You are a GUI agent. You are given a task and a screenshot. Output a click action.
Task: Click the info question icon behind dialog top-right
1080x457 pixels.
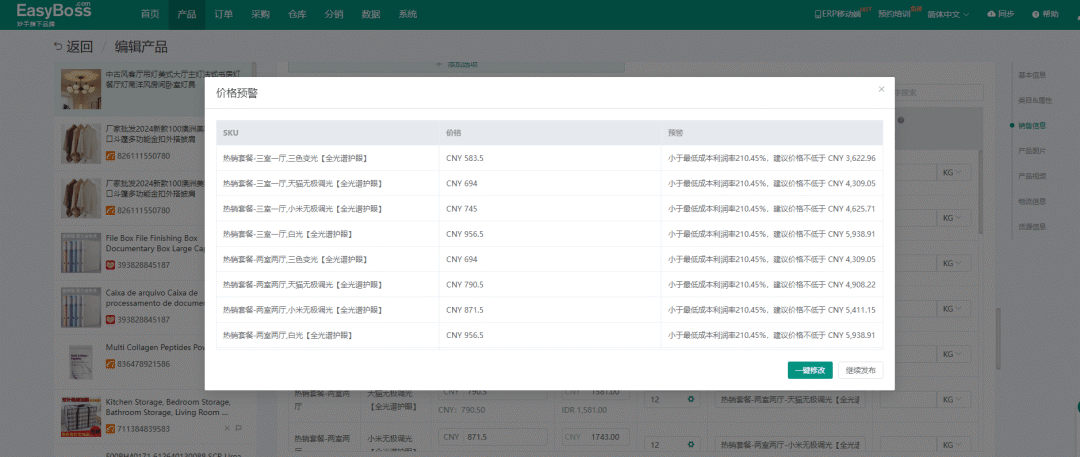pos(901,121)
